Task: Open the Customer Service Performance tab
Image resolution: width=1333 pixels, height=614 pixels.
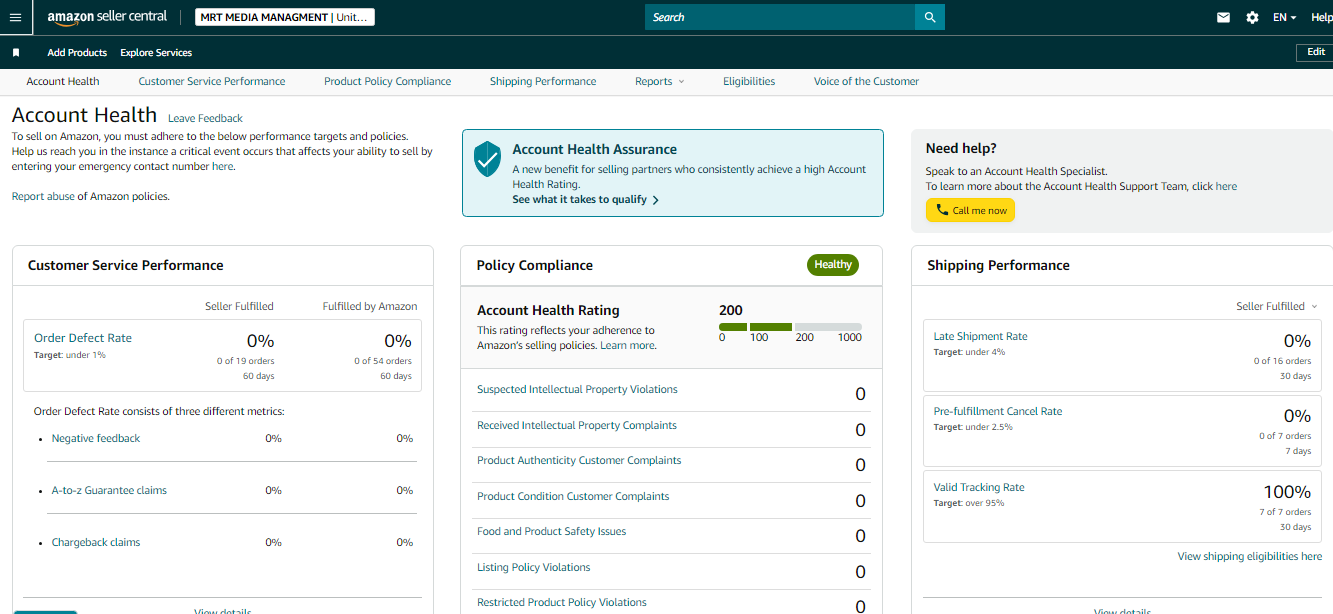Action: (212, 82)
